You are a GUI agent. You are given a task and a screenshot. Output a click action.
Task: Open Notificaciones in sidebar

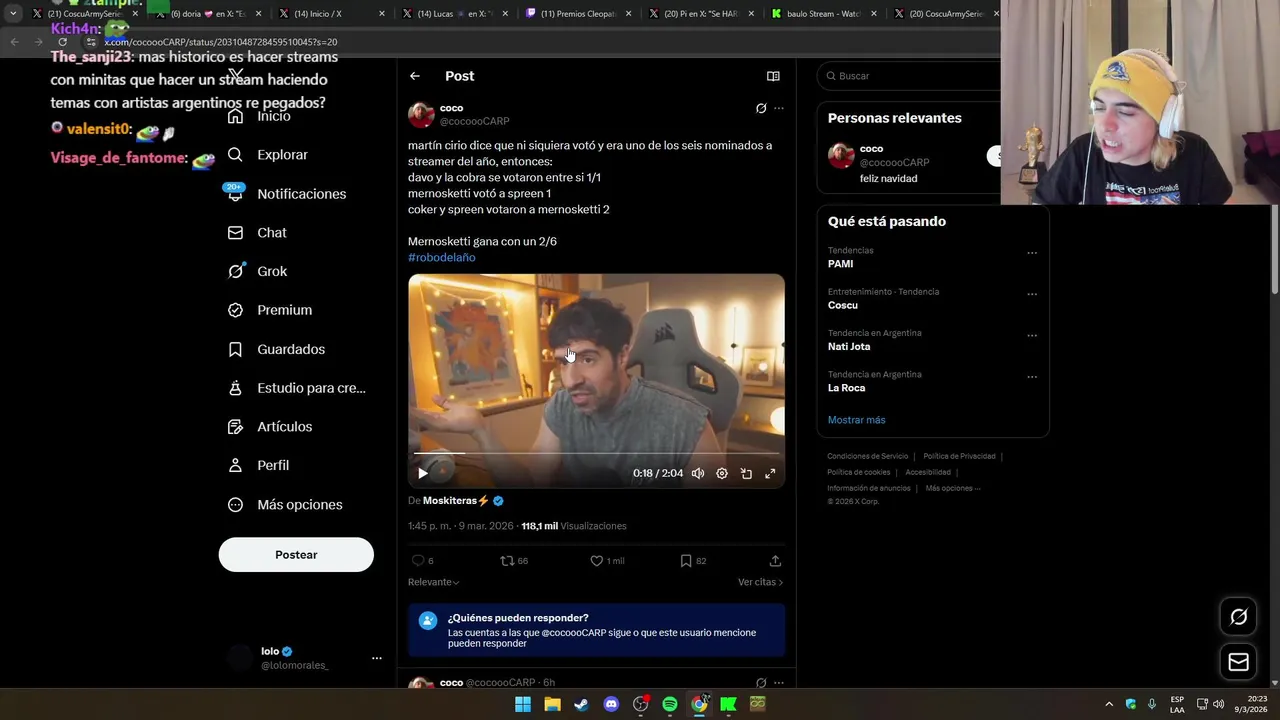(x=287, y=194)
